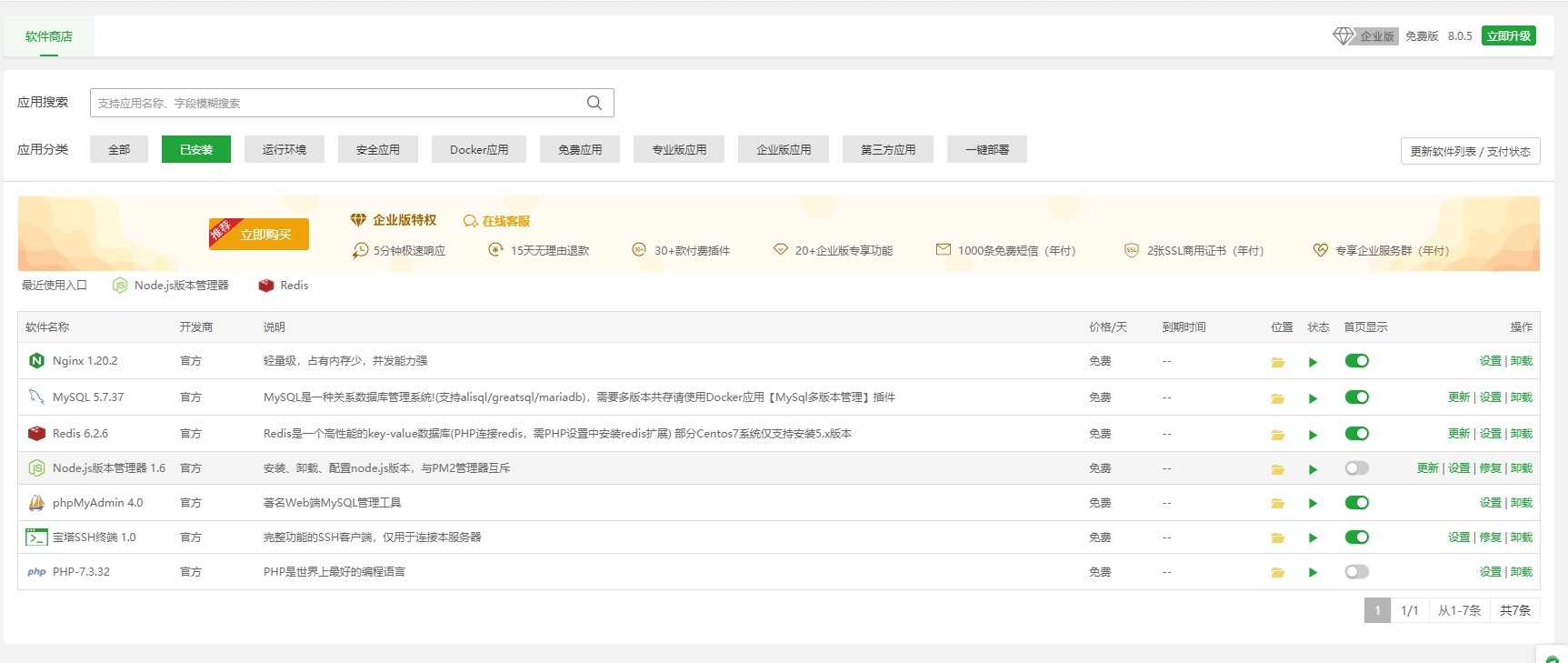The image size is (1568, 663).
Task: Click the phpMyAdmin sailboat icon
Action: pos(36,503)
